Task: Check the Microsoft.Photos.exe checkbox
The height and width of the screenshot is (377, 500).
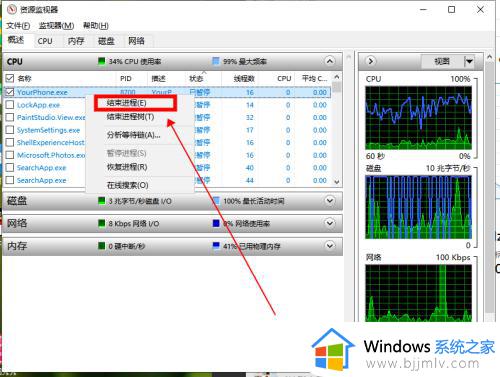Action: (x=10, y=155)
